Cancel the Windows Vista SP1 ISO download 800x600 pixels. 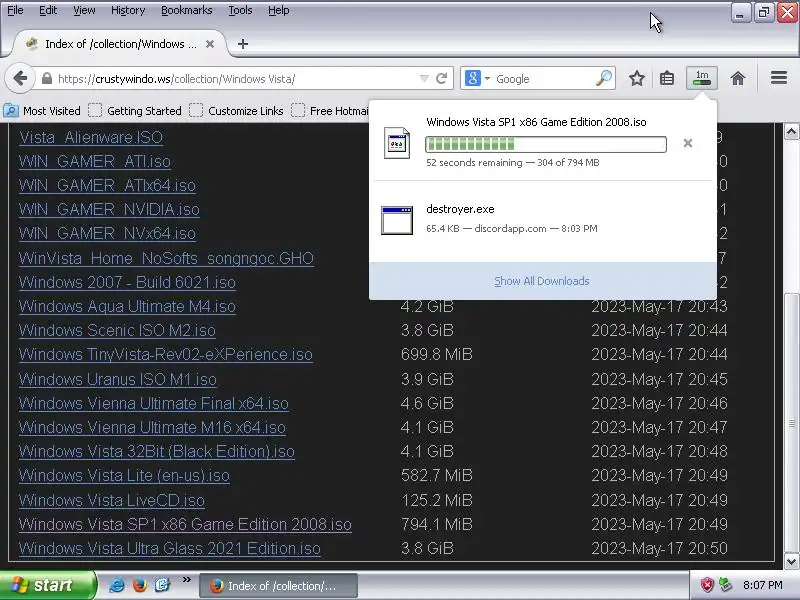tap(688, 143)
